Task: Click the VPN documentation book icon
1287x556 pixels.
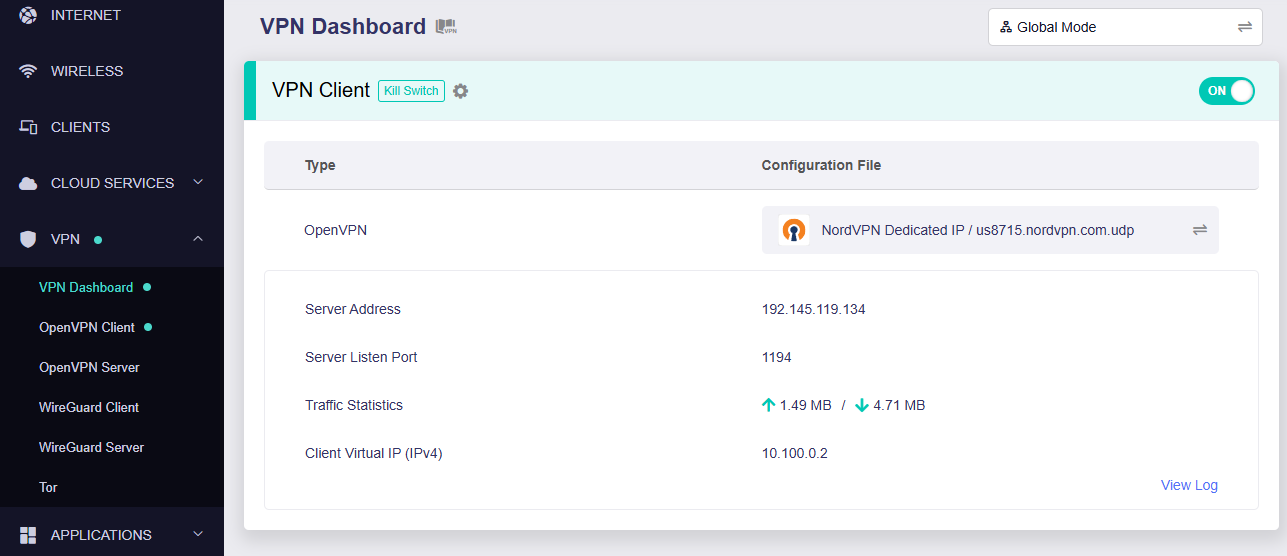Action: tap(446, 27)
